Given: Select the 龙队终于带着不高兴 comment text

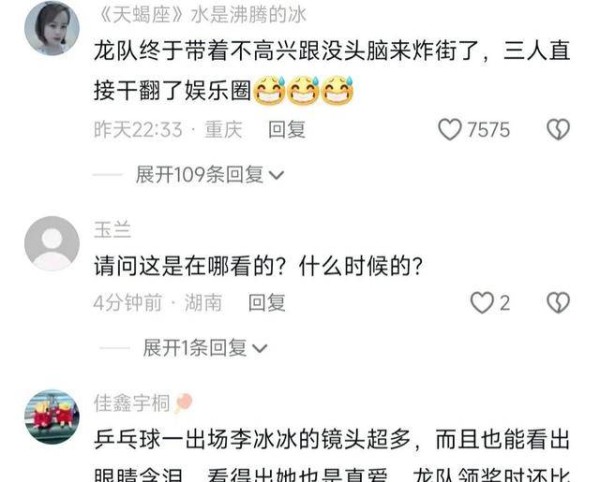Looking at the screenshot, I should 332,71.
